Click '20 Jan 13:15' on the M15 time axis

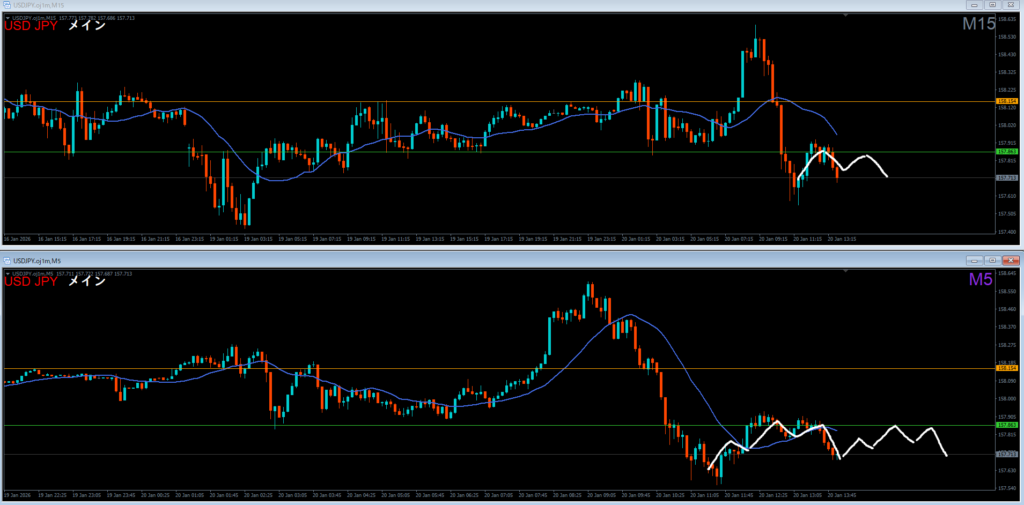[842, 239]
